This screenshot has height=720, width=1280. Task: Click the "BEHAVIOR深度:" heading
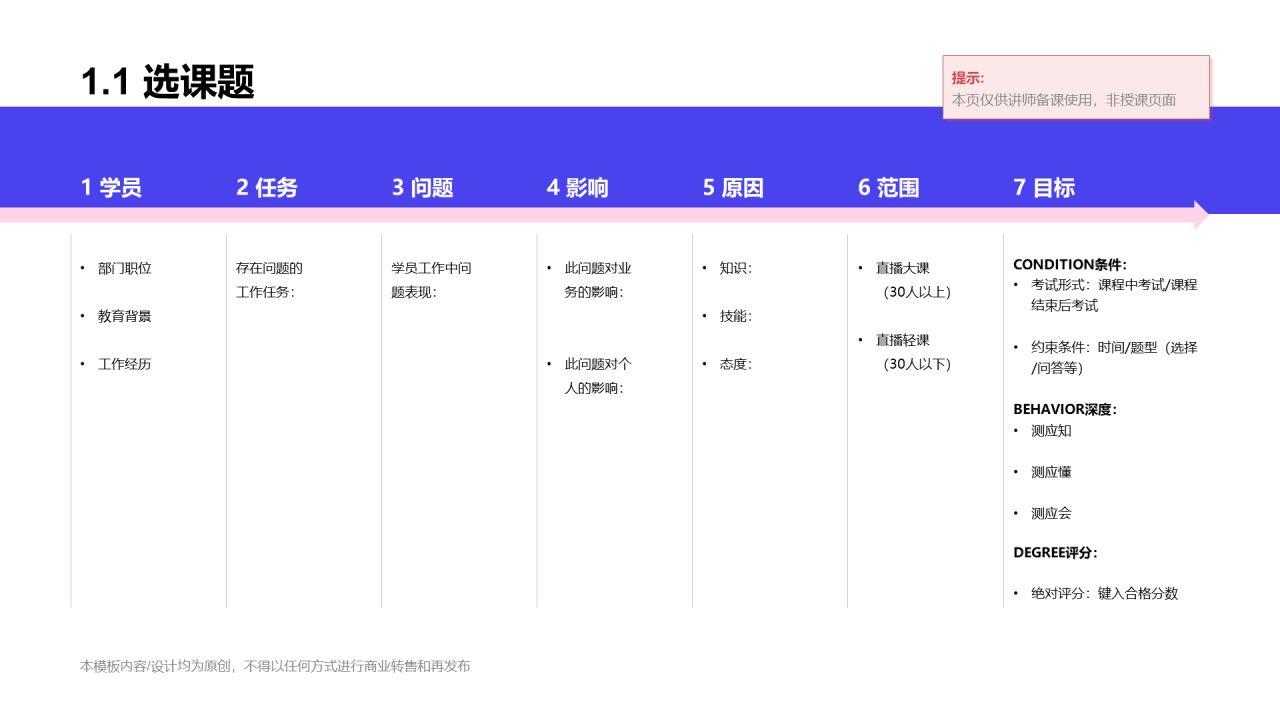tap(1065, 409)
